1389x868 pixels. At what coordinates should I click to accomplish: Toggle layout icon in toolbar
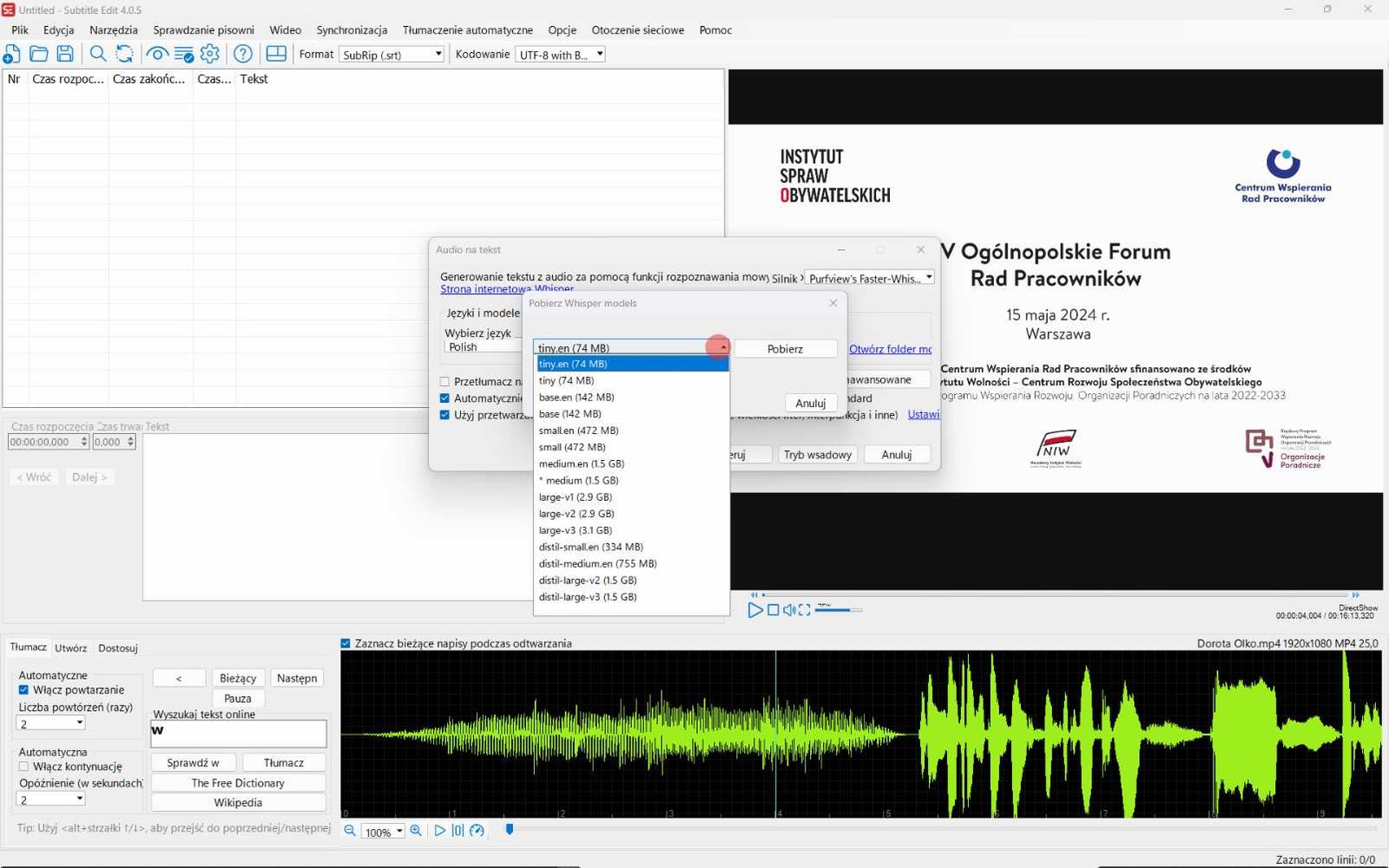(x=276, y=54)
